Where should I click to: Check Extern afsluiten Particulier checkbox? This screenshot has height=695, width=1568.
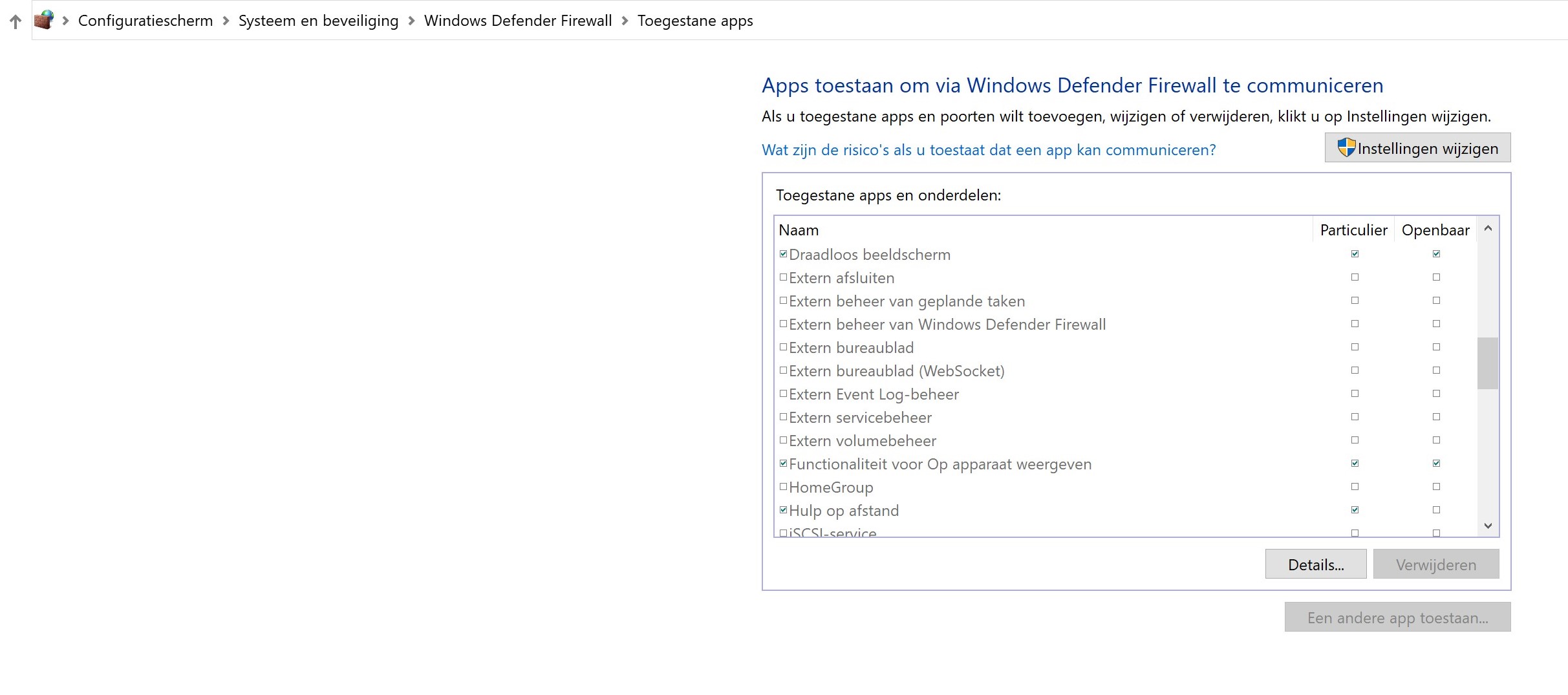coord(1355,277)
